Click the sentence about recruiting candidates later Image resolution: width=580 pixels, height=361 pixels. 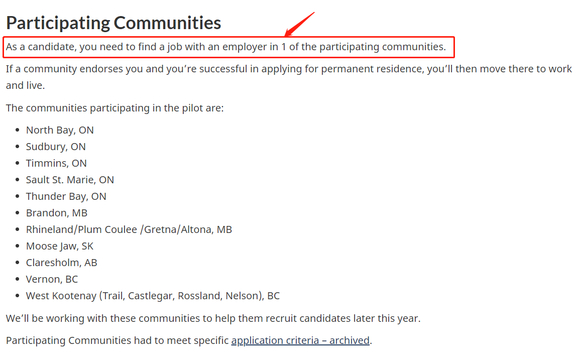pos(213,318)
